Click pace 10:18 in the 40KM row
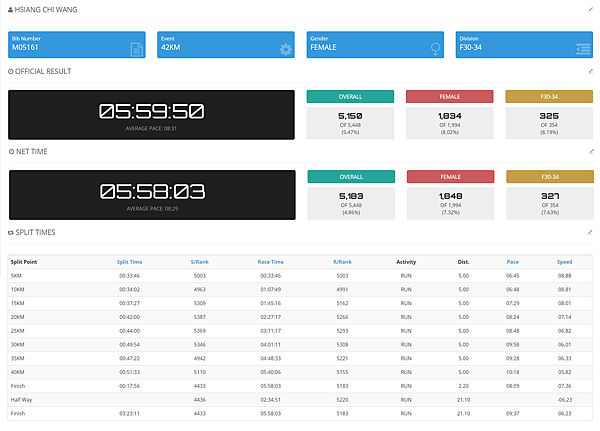Screen dimensions: 600x431 (512, 372)
